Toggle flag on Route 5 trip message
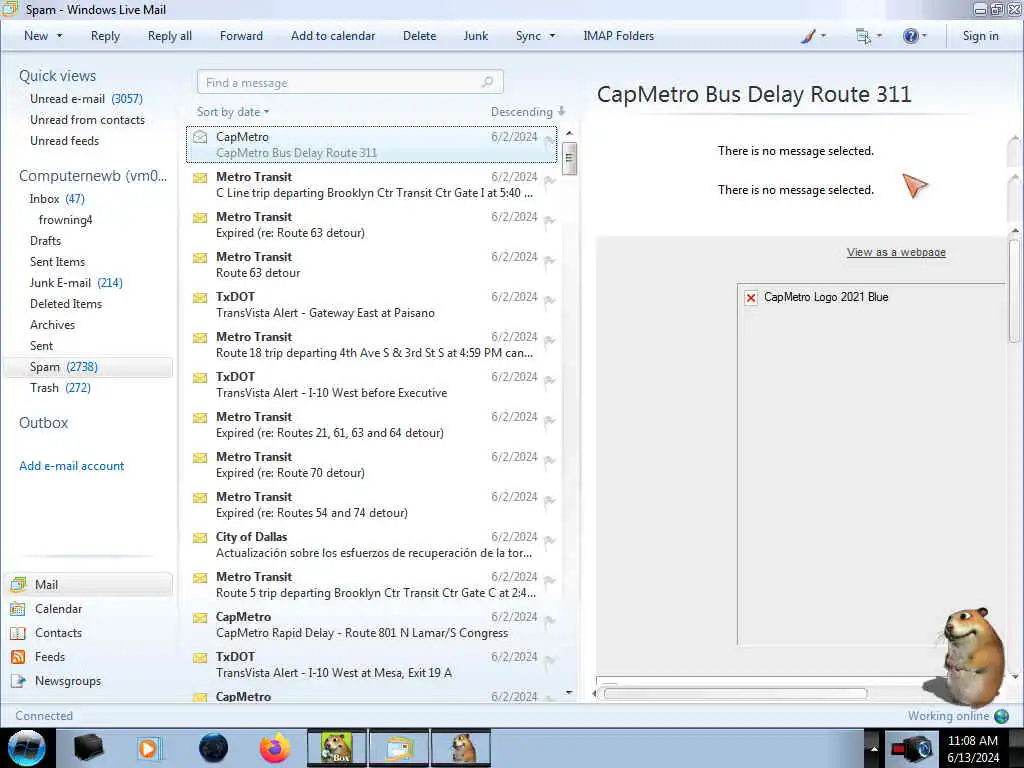Screen dimensions: 1024x768 click(549, 581)
